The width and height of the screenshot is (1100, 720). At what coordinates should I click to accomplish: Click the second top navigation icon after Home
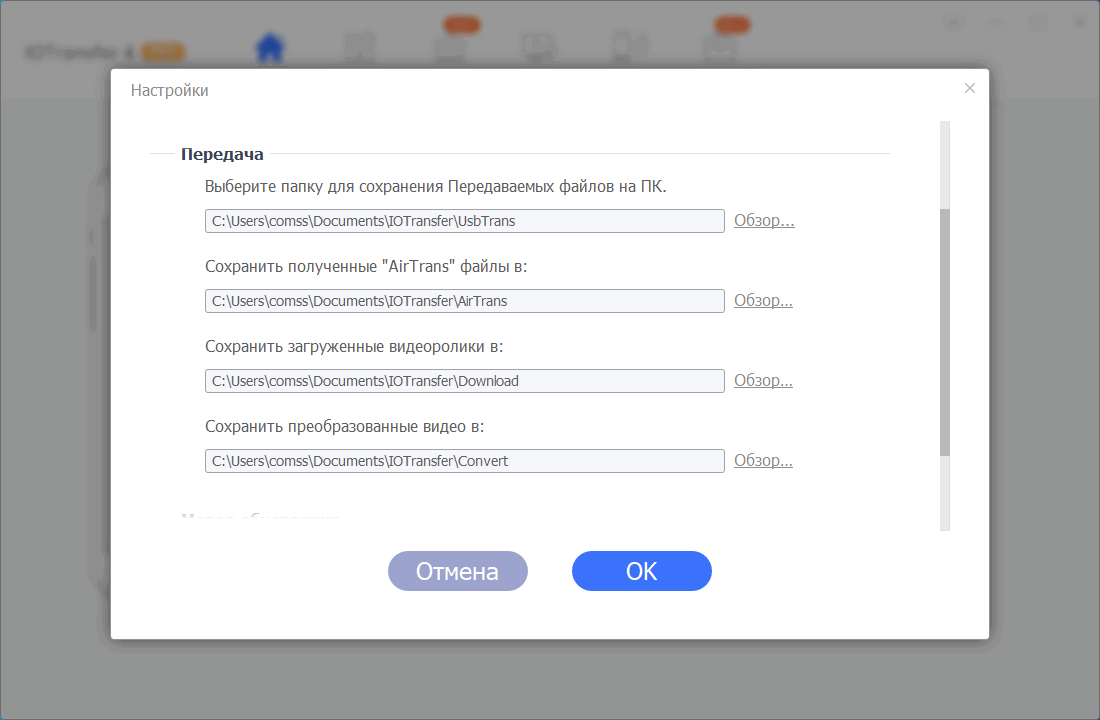point(359,47)
